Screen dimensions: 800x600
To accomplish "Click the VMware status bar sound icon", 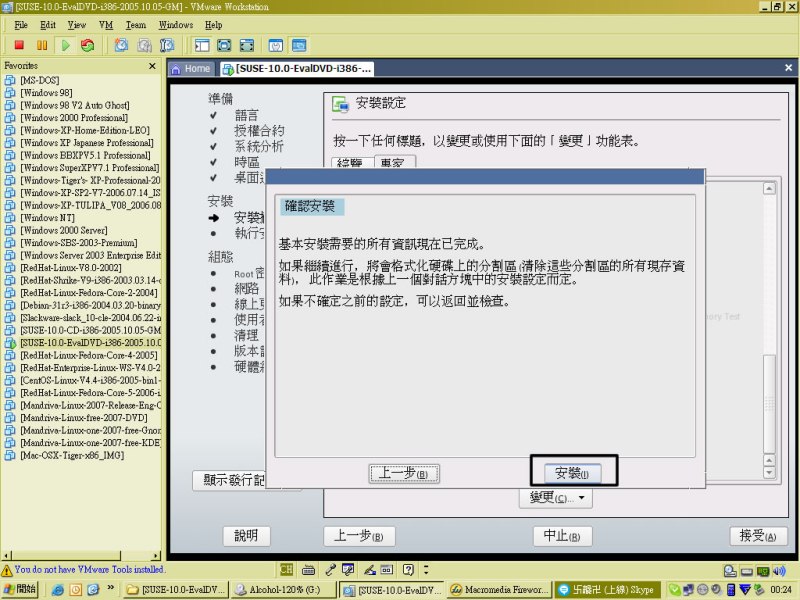I will click(779, 571).
